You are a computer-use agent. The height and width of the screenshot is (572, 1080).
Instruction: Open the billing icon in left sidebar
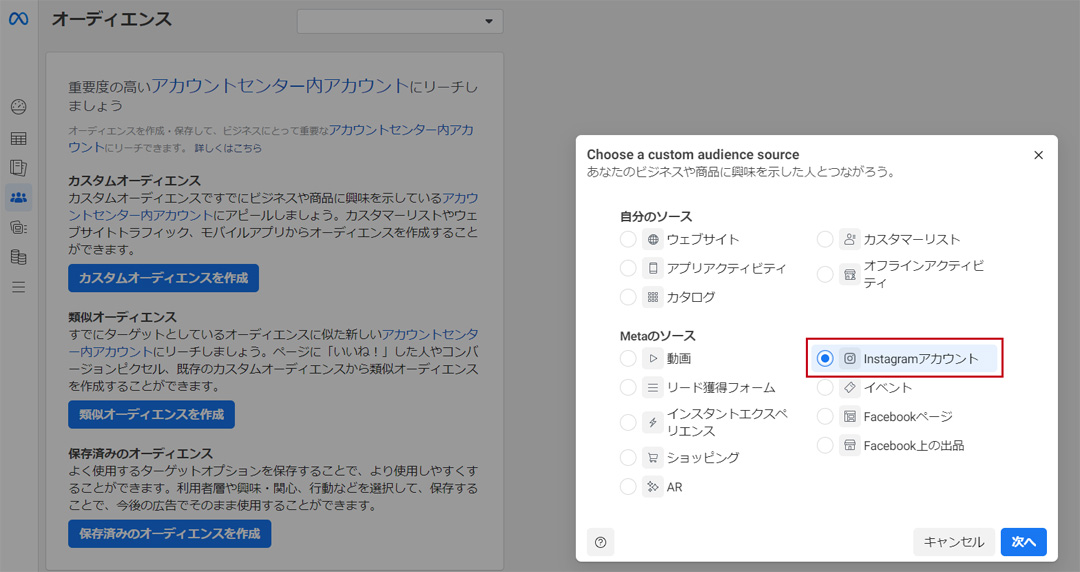click(x=18, y=257)
